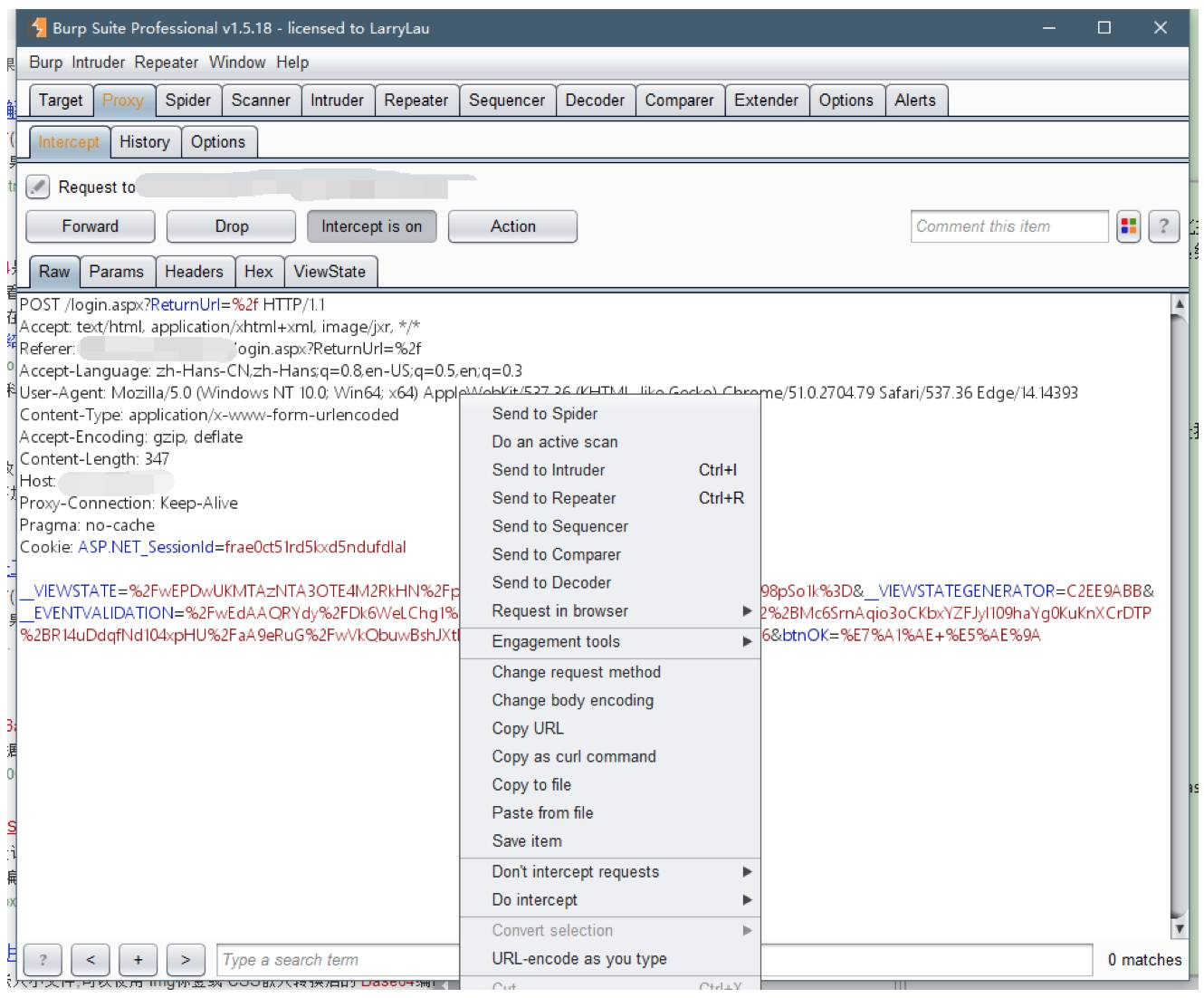Choose Do an active scan
Viewport: 1204px width, 998px height.
(x=610, y=441)
